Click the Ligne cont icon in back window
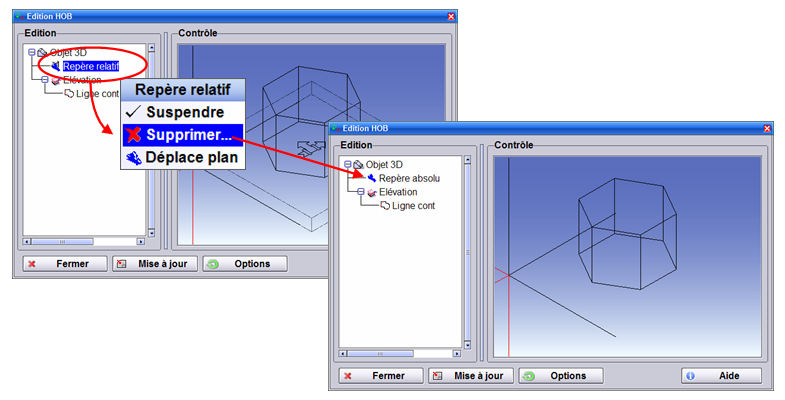The height and width of the screenshot is (400, 785). click(x=69, y=94)
